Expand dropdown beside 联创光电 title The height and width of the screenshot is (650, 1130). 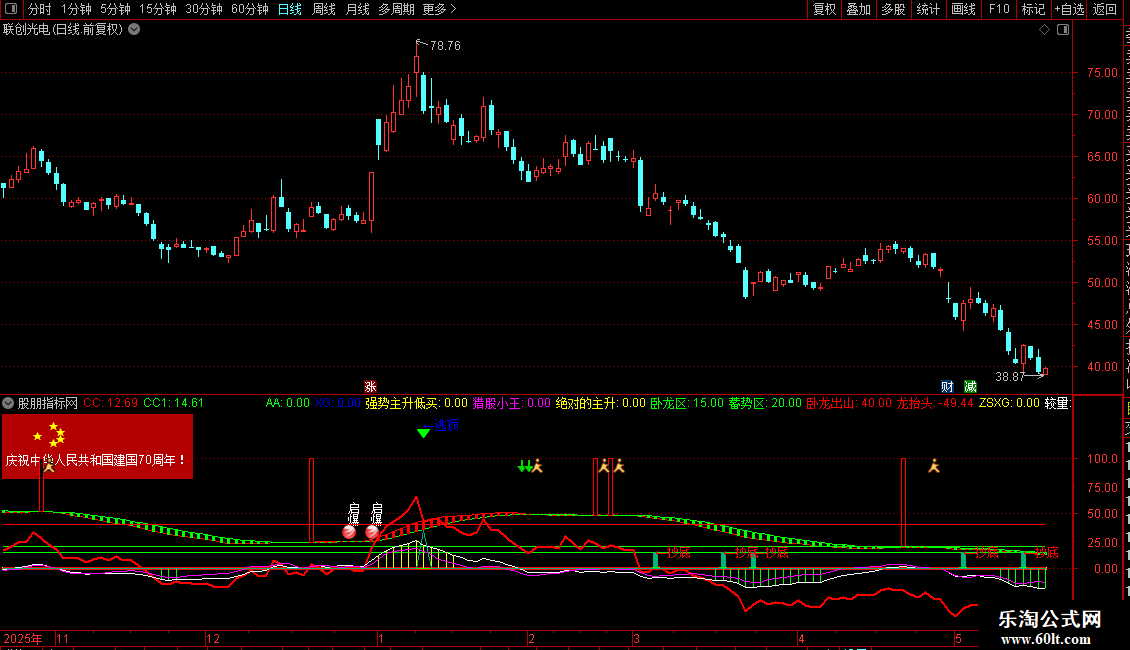(134, 30)
